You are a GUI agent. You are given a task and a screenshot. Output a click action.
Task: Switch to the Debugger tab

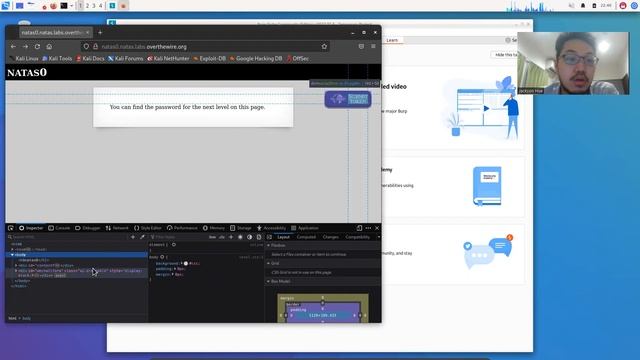[x=87, y=228]
